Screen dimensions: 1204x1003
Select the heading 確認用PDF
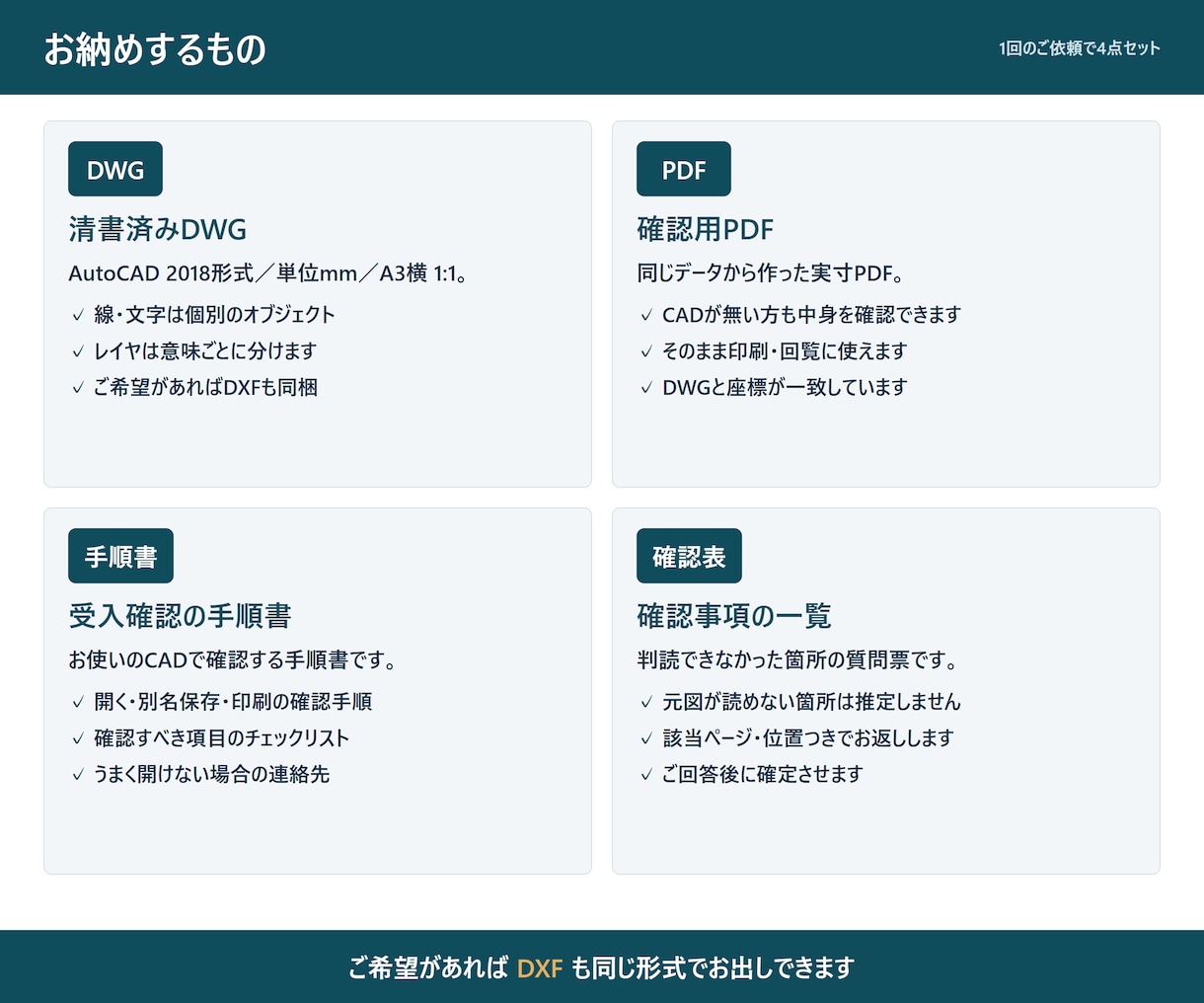pos(706,229)
